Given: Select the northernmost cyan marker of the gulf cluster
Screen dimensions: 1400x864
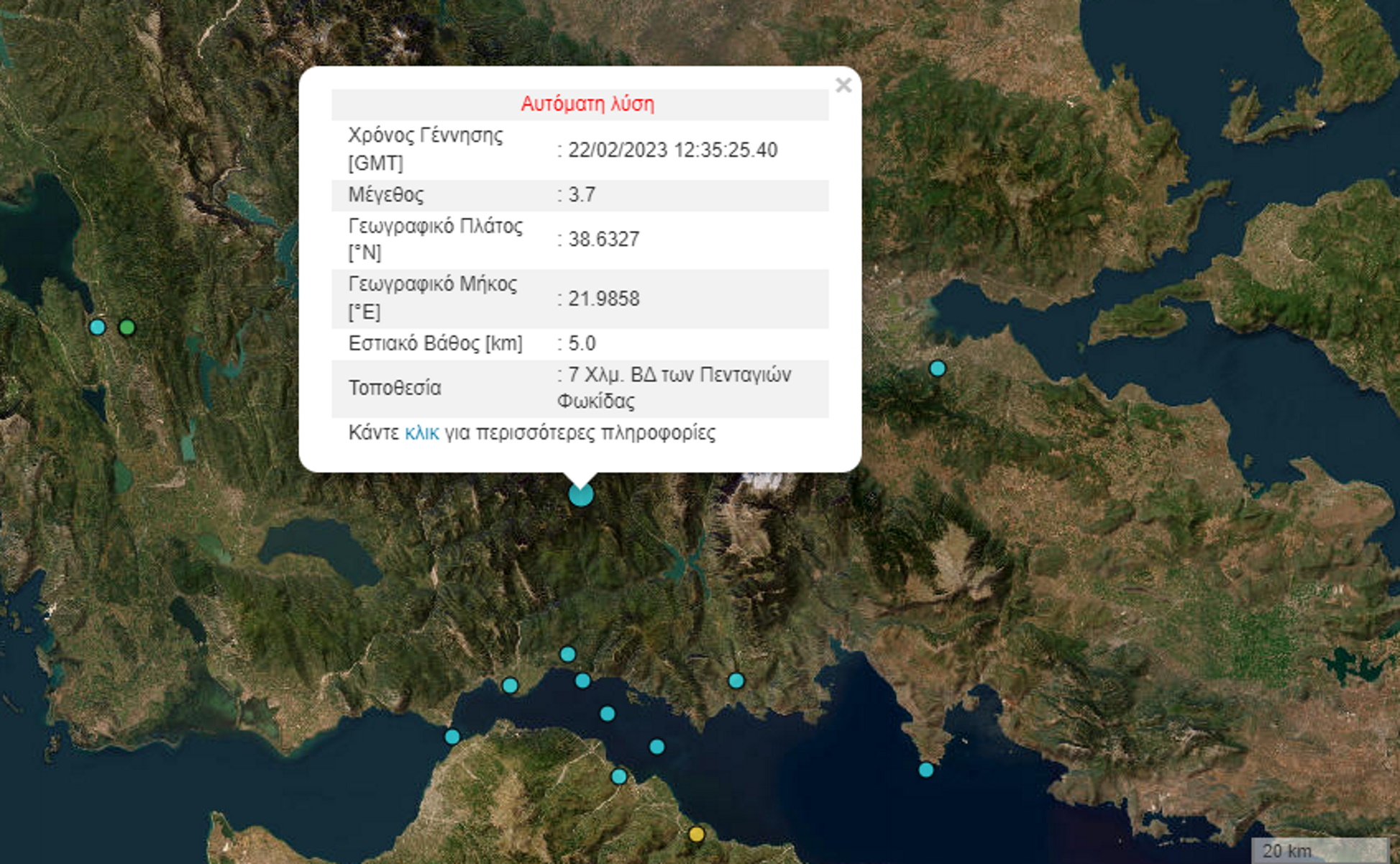Looking at the screenshot, I should pyautogui.click(x=567, y=654).
